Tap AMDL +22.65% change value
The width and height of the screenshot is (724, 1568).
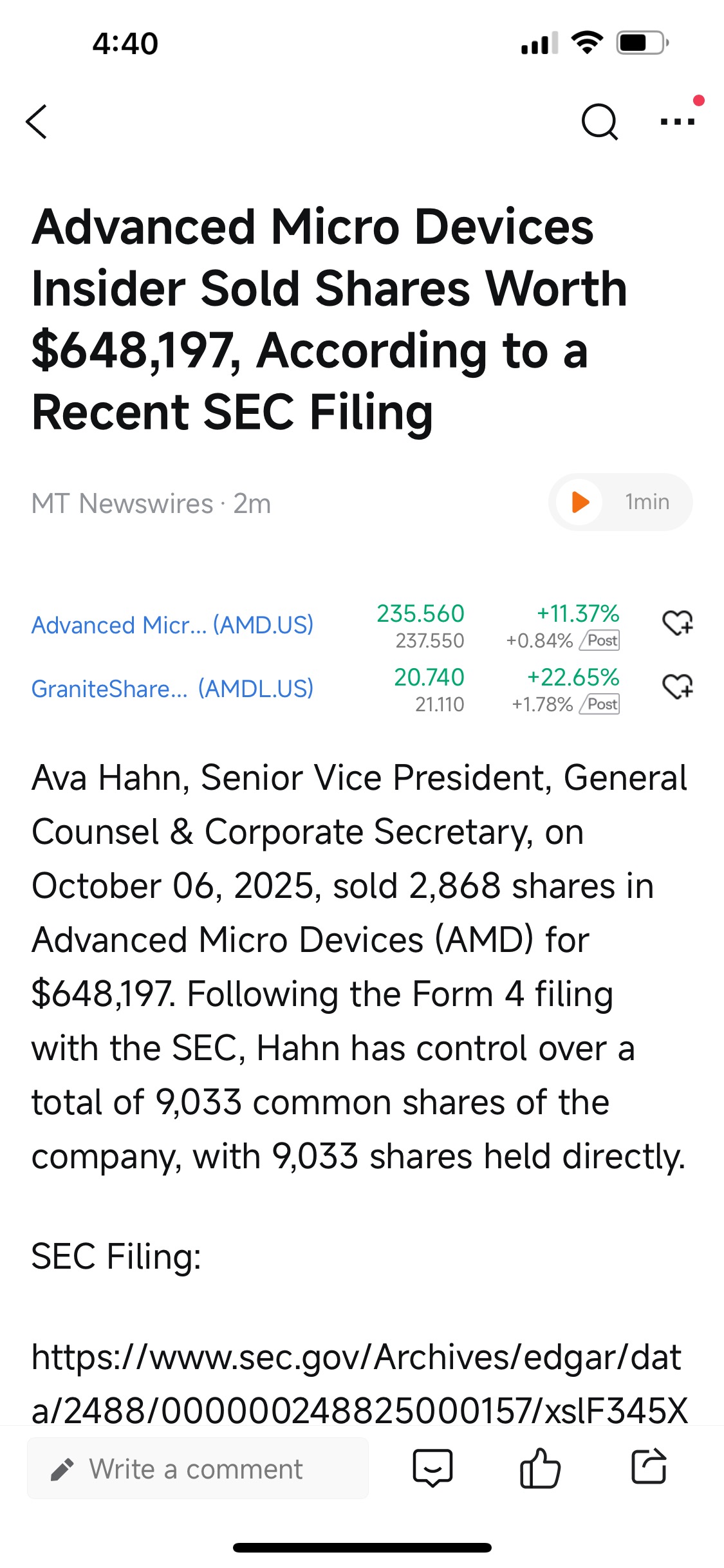(x=573, y=677)
